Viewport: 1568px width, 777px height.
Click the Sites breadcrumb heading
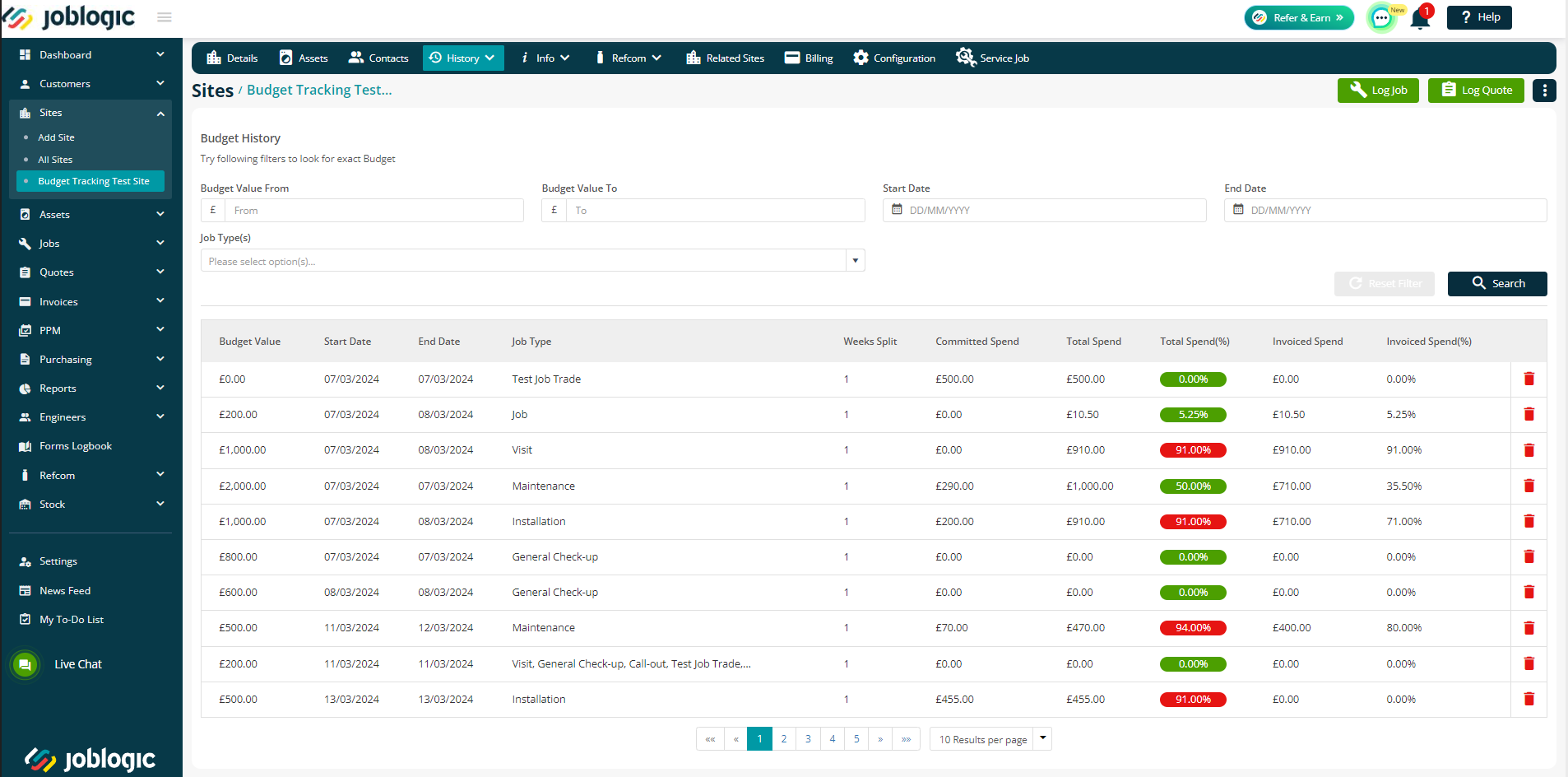tap(212, 91)
